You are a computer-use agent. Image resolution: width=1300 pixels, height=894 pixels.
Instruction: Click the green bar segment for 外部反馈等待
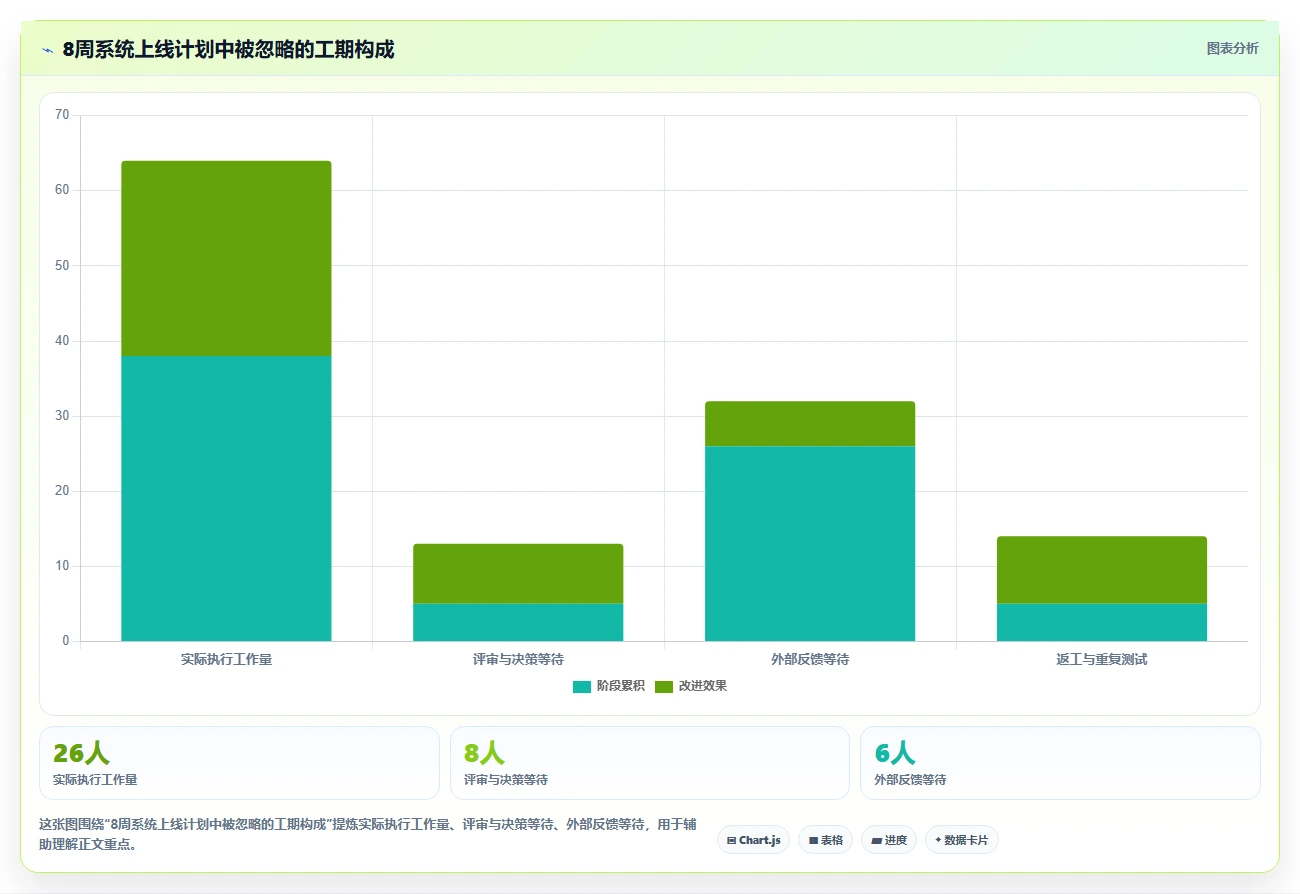click(x=810, y=423)
